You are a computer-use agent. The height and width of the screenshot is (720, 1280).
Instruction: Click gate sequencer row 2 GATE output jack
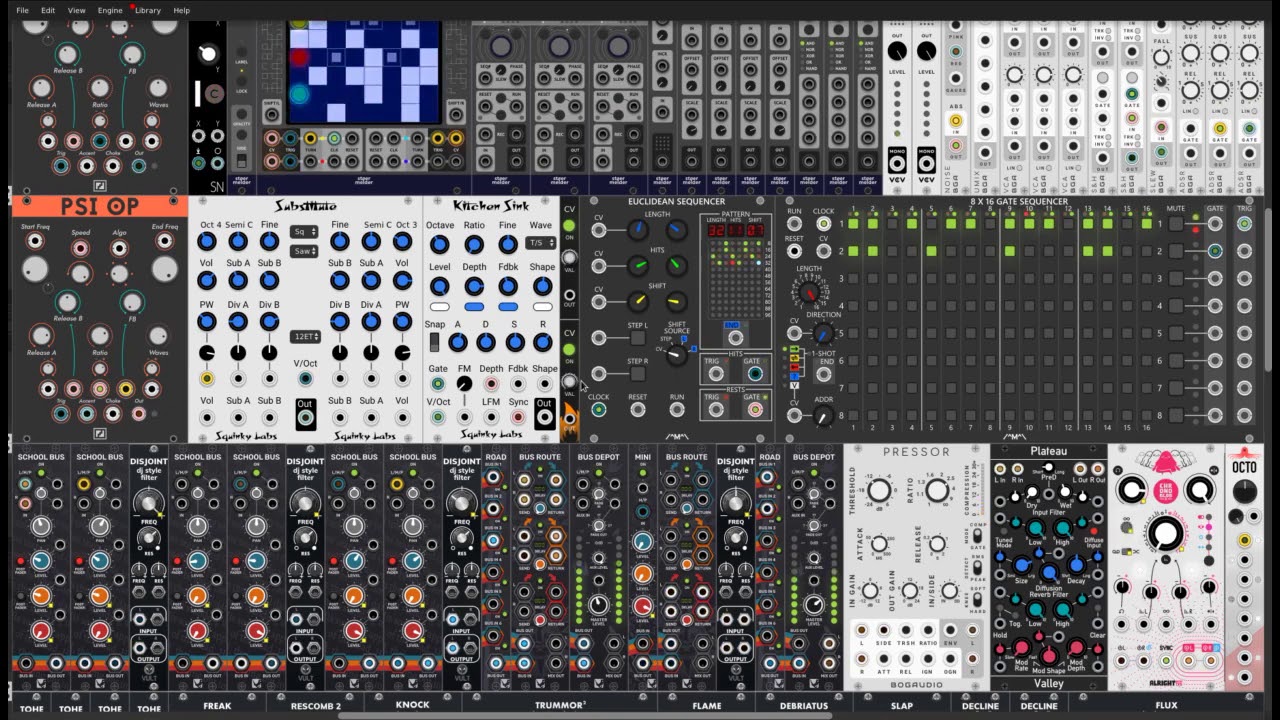pyautogui.click(x=1215, y=251)
